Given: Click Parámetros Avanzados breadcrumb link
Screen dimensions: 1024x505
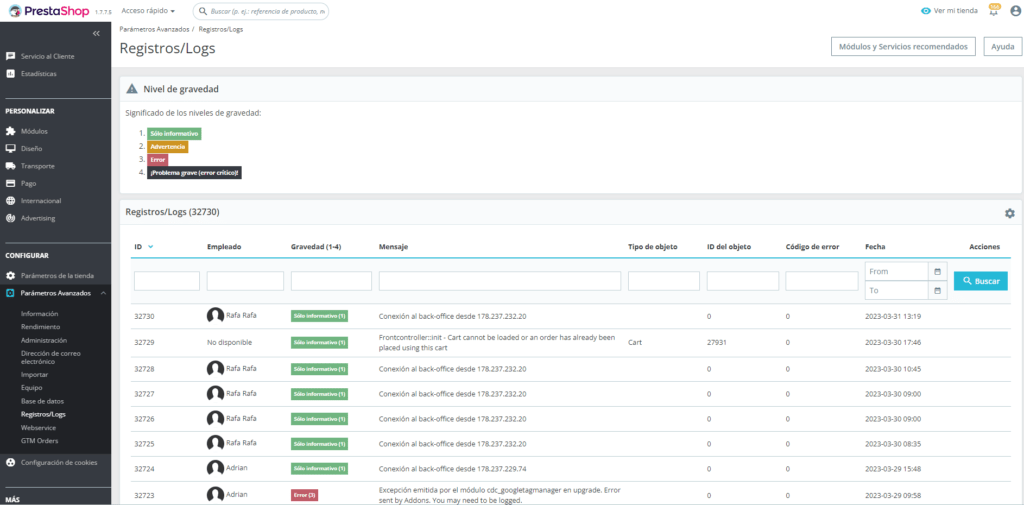Looking at the screenshot, I should pyautogui.click(x=154, y=30).
